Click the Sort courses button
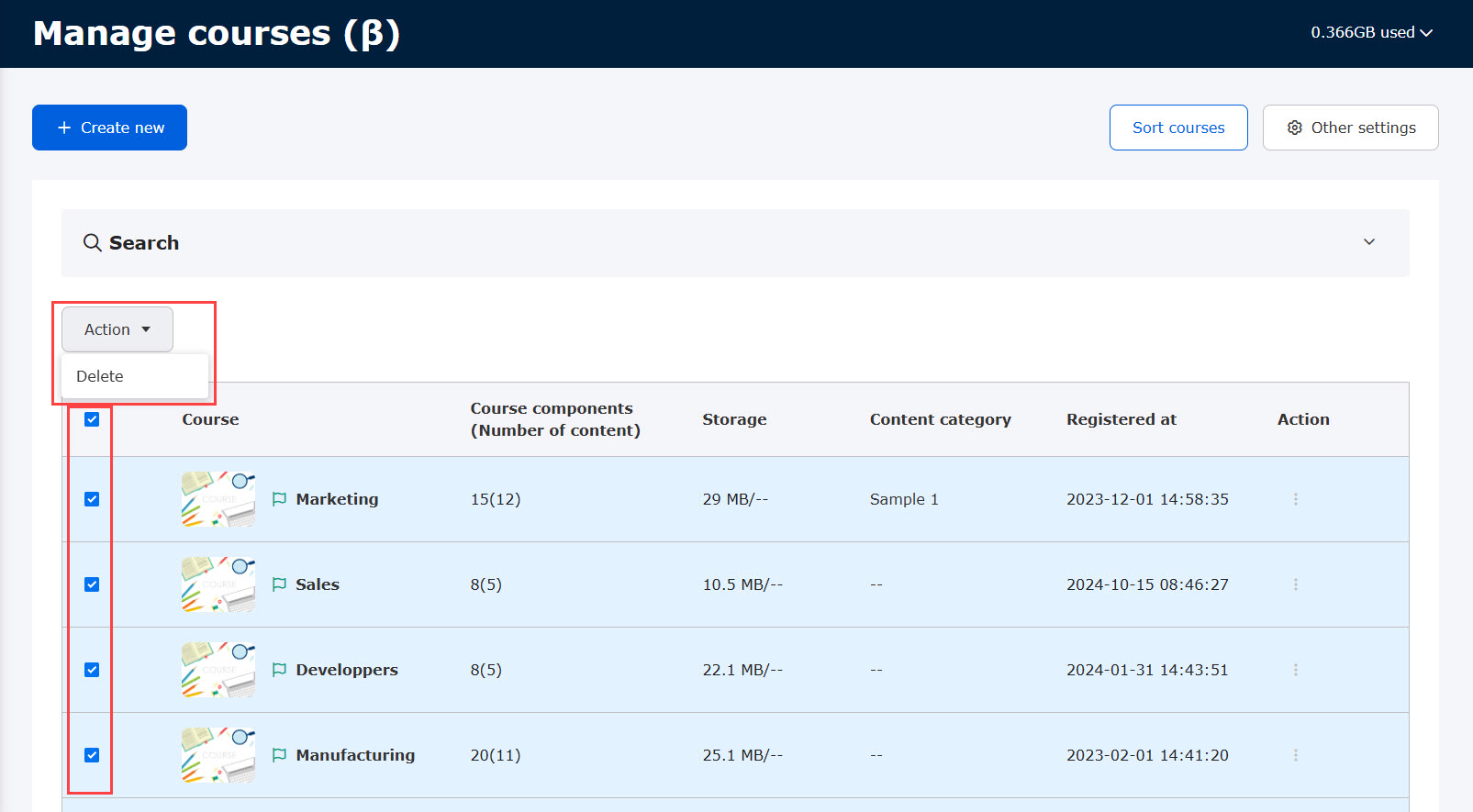 point(1177,128)
